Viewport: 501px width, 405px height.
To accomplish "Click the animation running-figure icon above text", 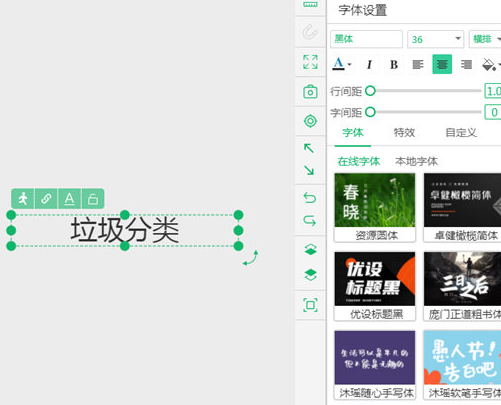I will (23, 199).
